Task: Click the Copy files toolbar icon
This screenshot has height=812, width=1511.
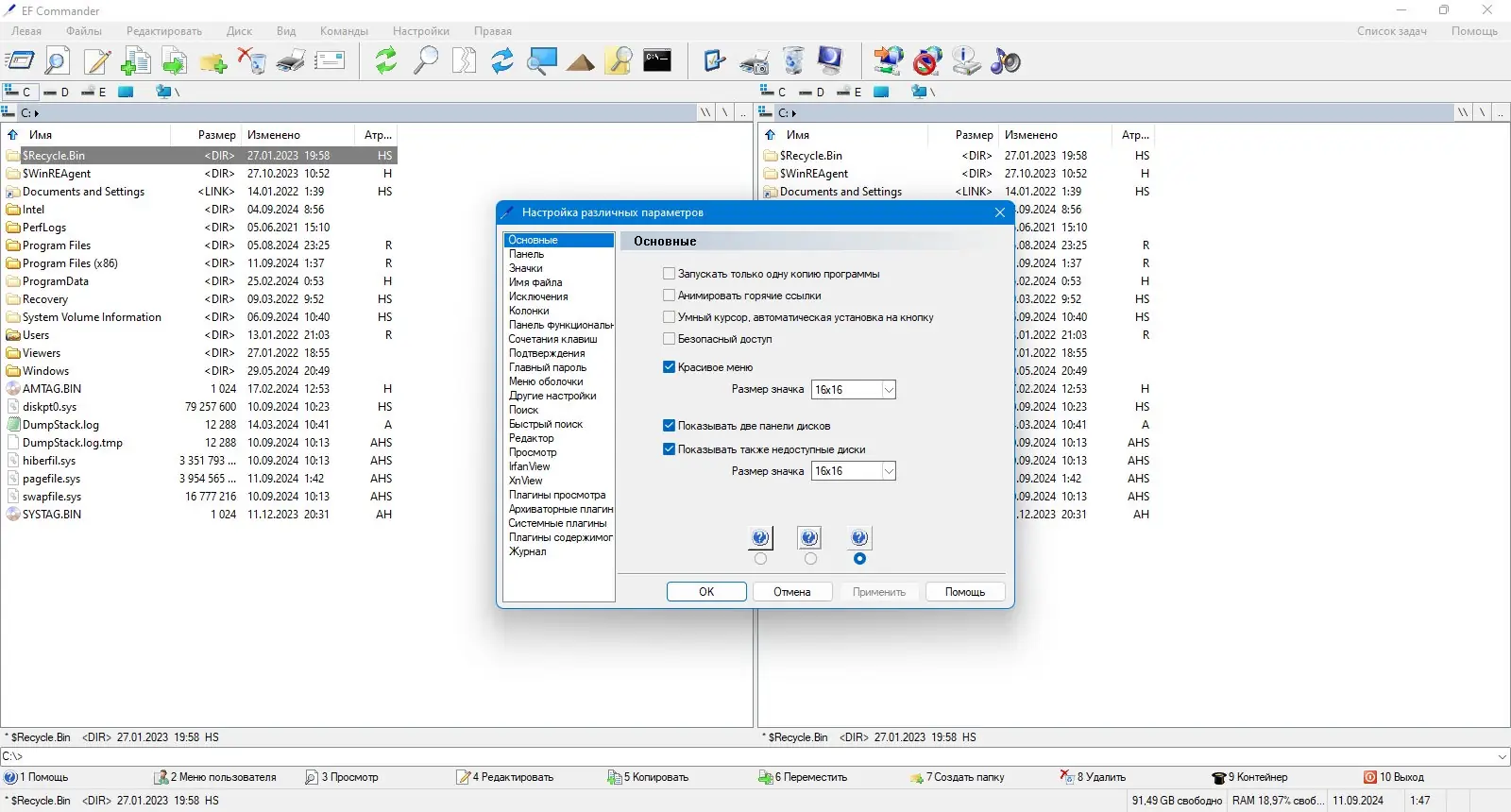Action: pyautogui.click(x=136, y=61)
